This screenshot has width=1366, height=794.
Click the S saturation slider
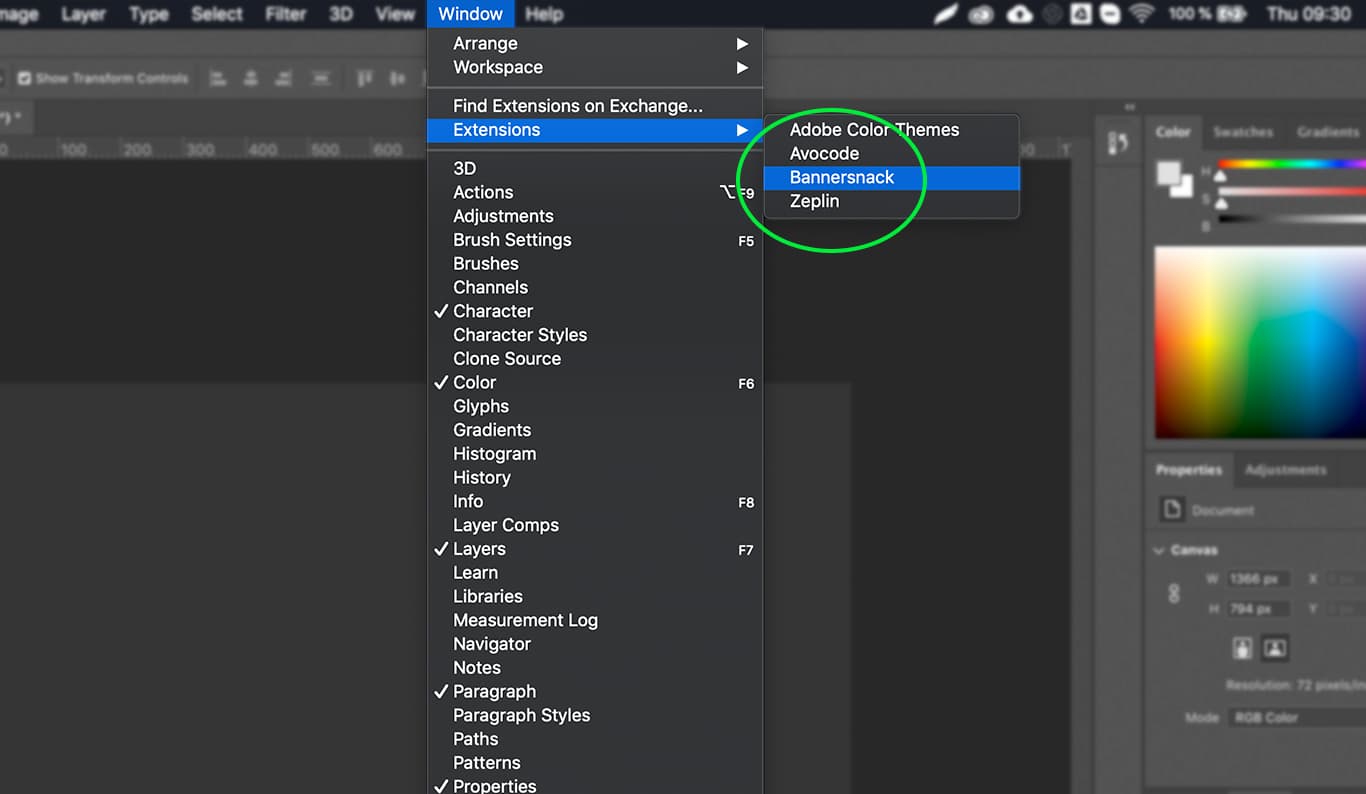click(1292, 191)
